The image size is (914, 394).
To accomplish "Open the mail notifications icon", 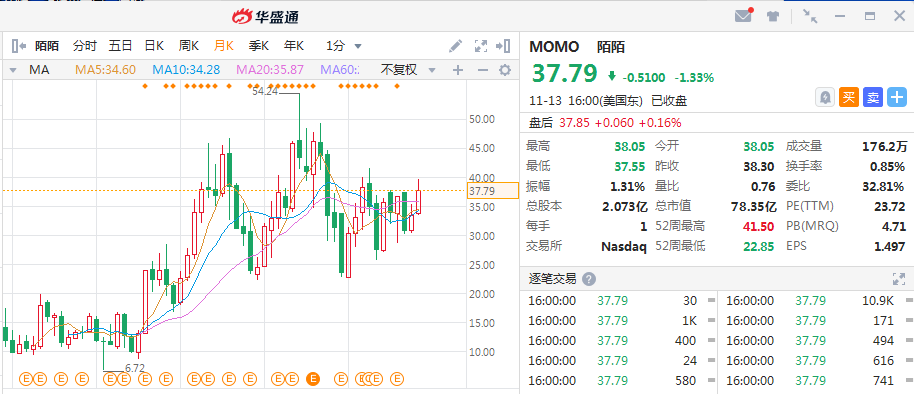I will point(744,16).
